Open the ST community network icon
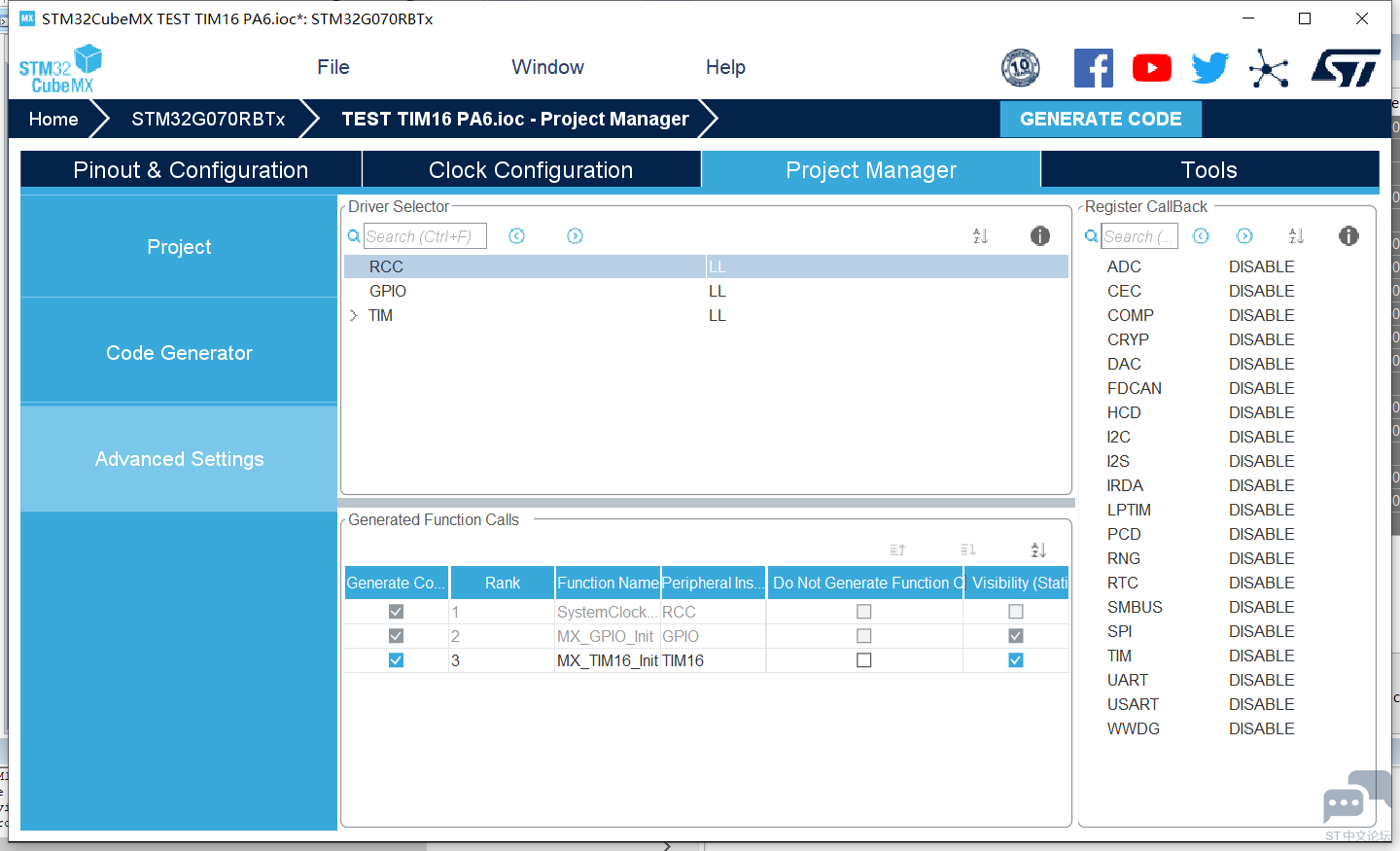1400x851 pixels. pyautogui.click(x=1269, y=68)
